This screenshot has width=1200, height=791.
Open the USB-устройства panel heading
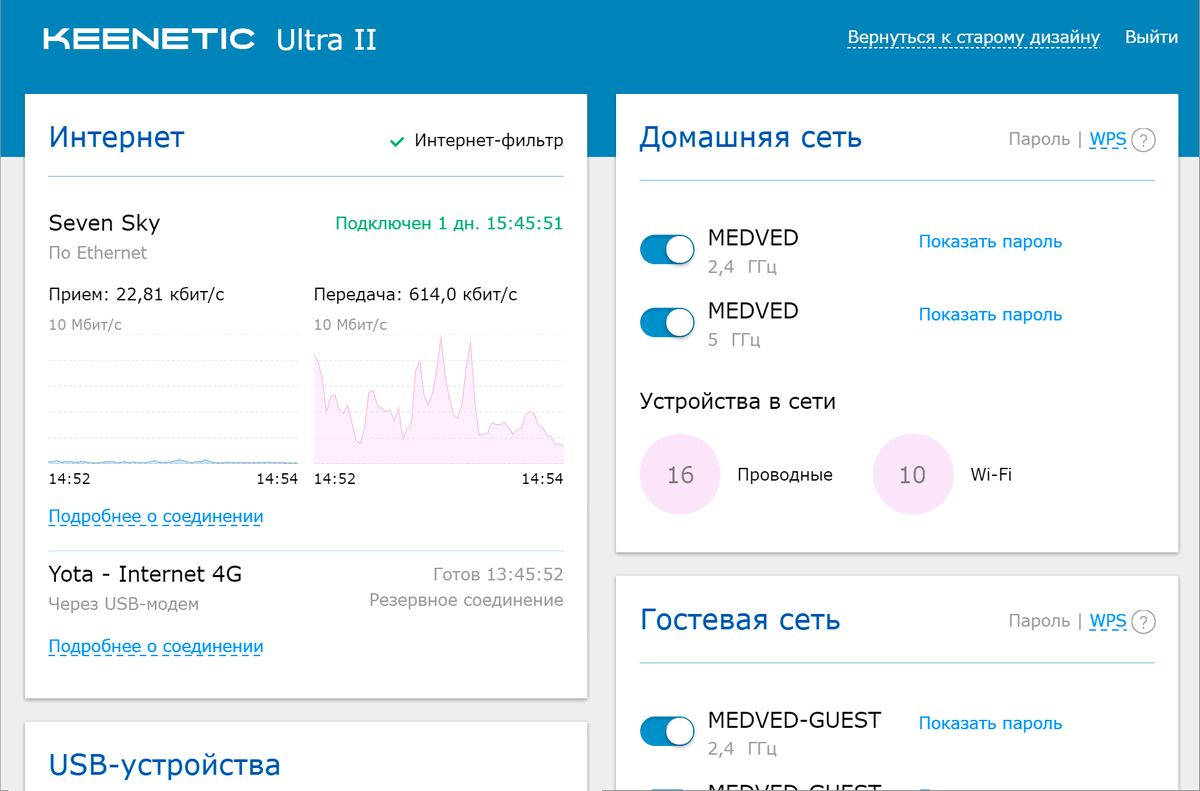click(165, 766)
